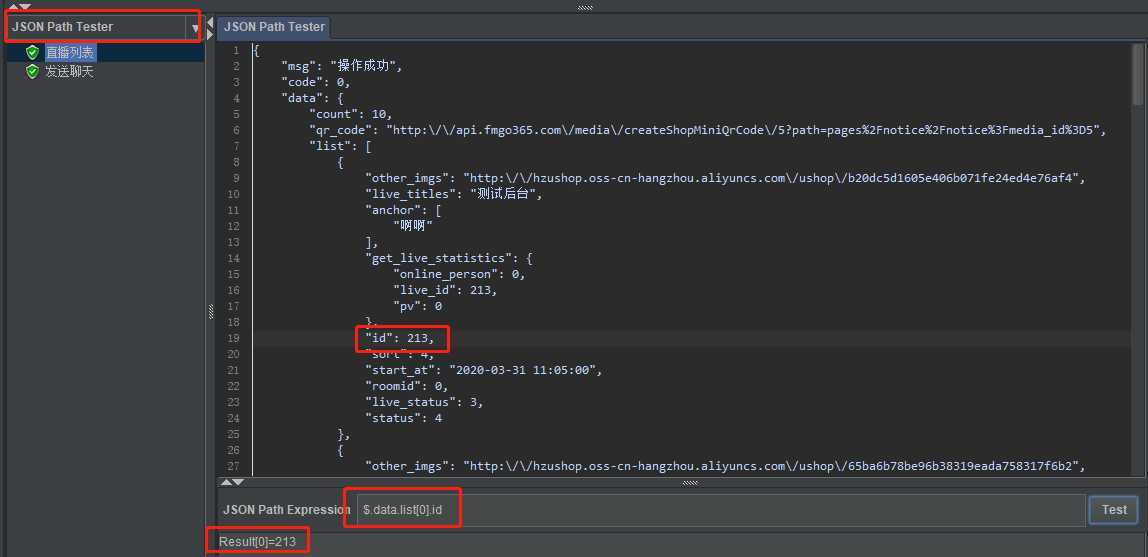This screenshot has width=1148, height=557.
Task: Click the "other_imgs" line ending in 76af4
Action: click(725, 178)
